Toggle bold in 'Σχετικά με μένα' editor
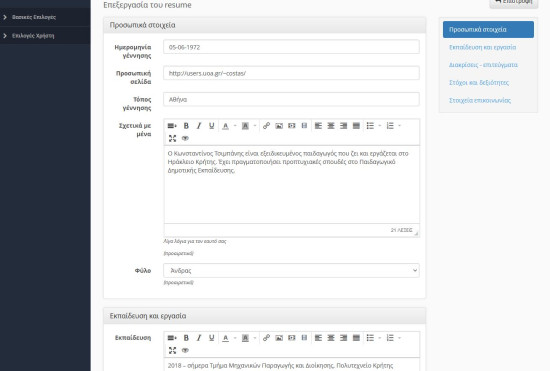550x371 pixels. click(186, 126)
